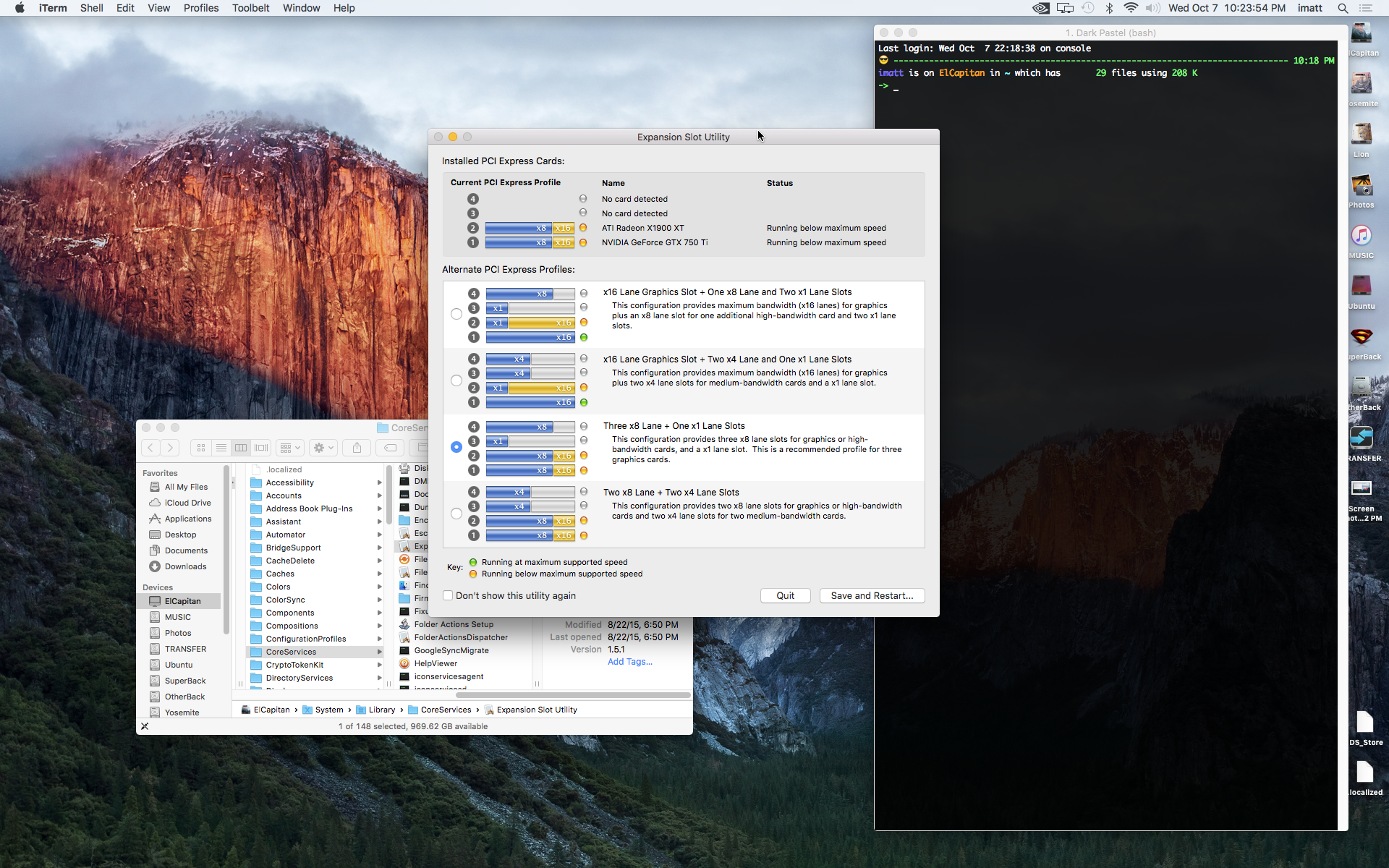This screenshot has height=868, width=1389.
Task: Open the volume menu bar icon
Action: pos(1153,8)
